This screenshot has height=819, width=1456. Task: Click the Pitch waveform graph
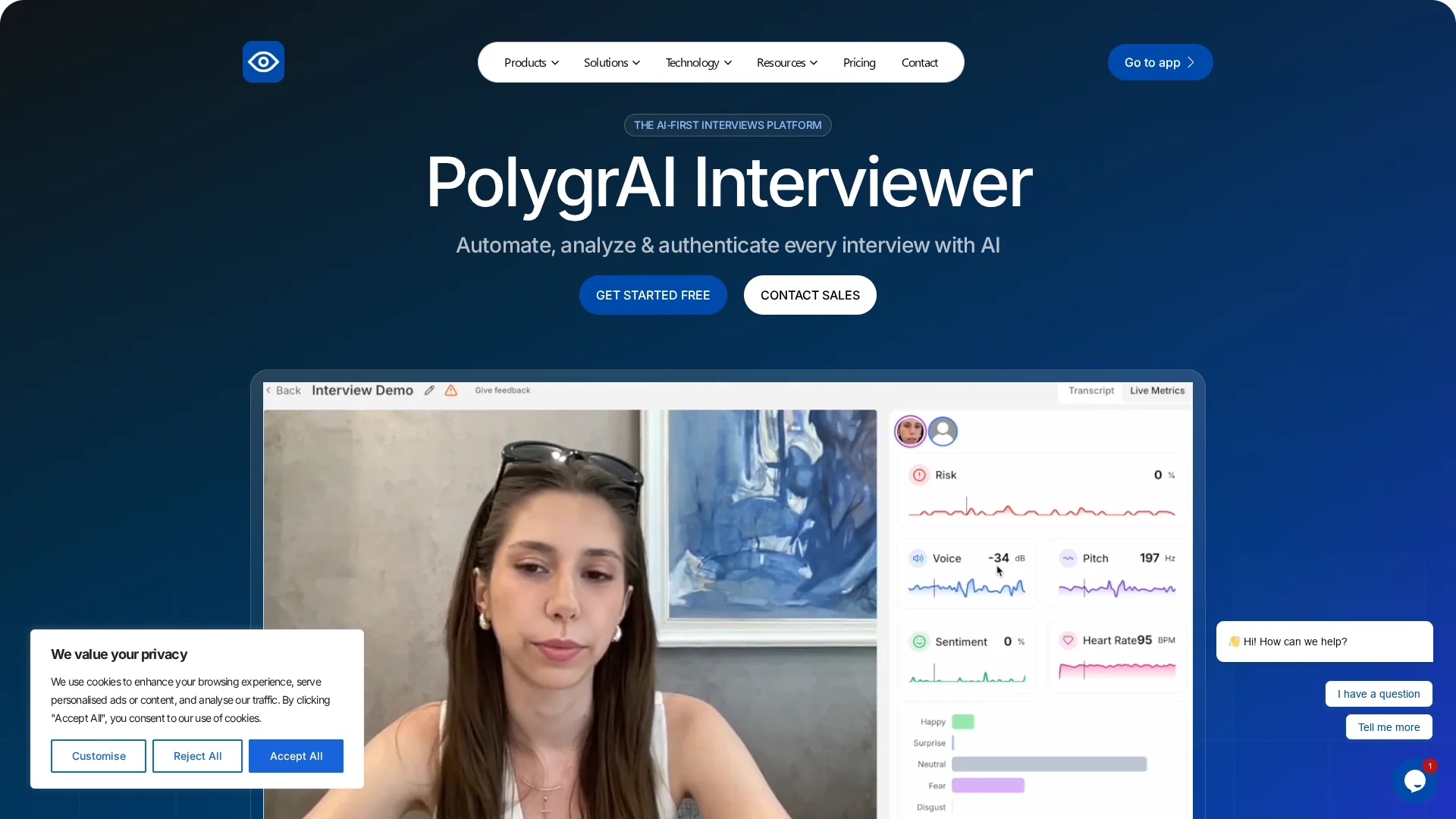pos(1117,588)
